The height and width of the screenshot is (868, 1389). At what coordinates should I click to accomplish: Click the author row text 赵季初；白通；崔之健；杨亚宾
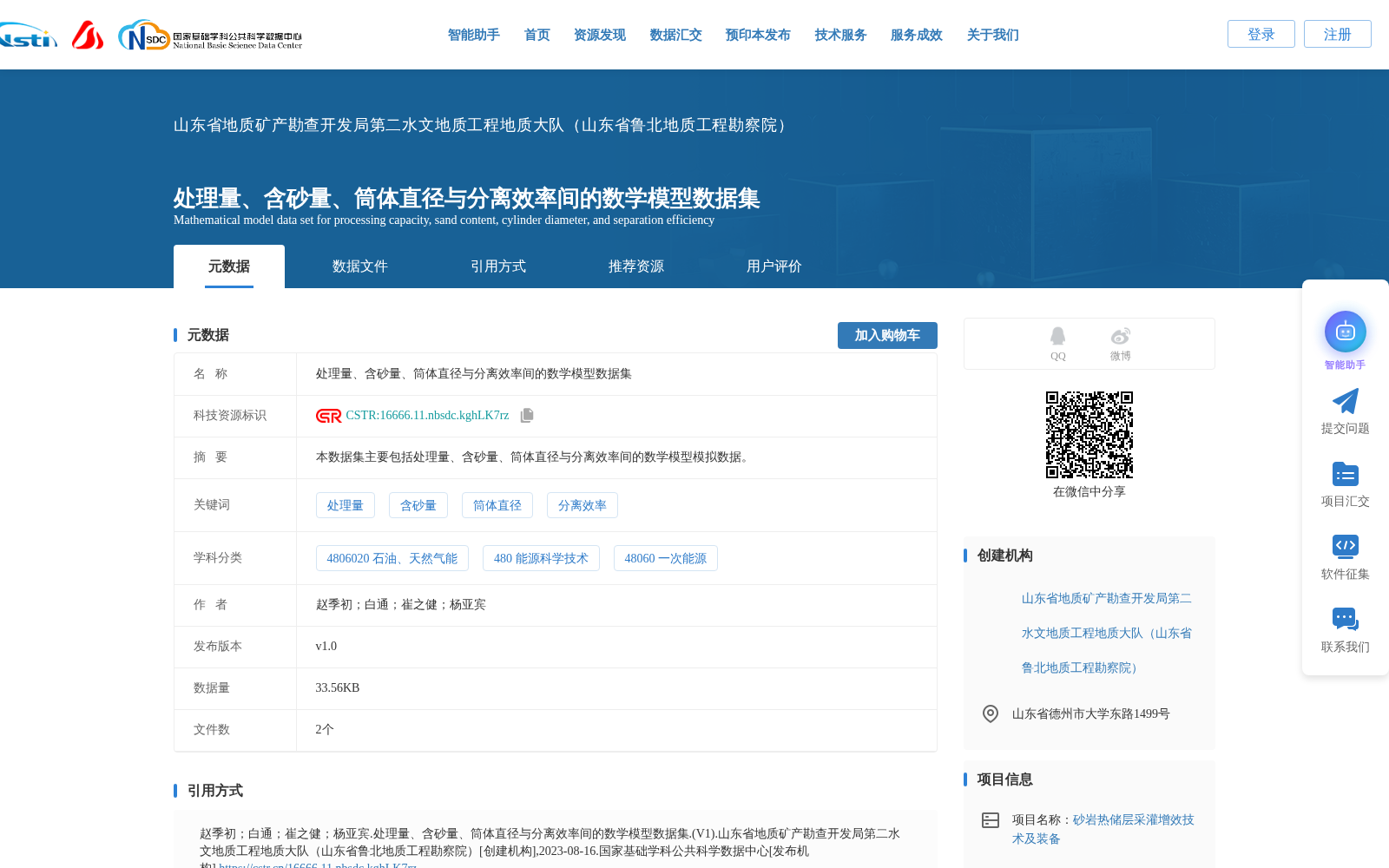(x=400, y=605)
